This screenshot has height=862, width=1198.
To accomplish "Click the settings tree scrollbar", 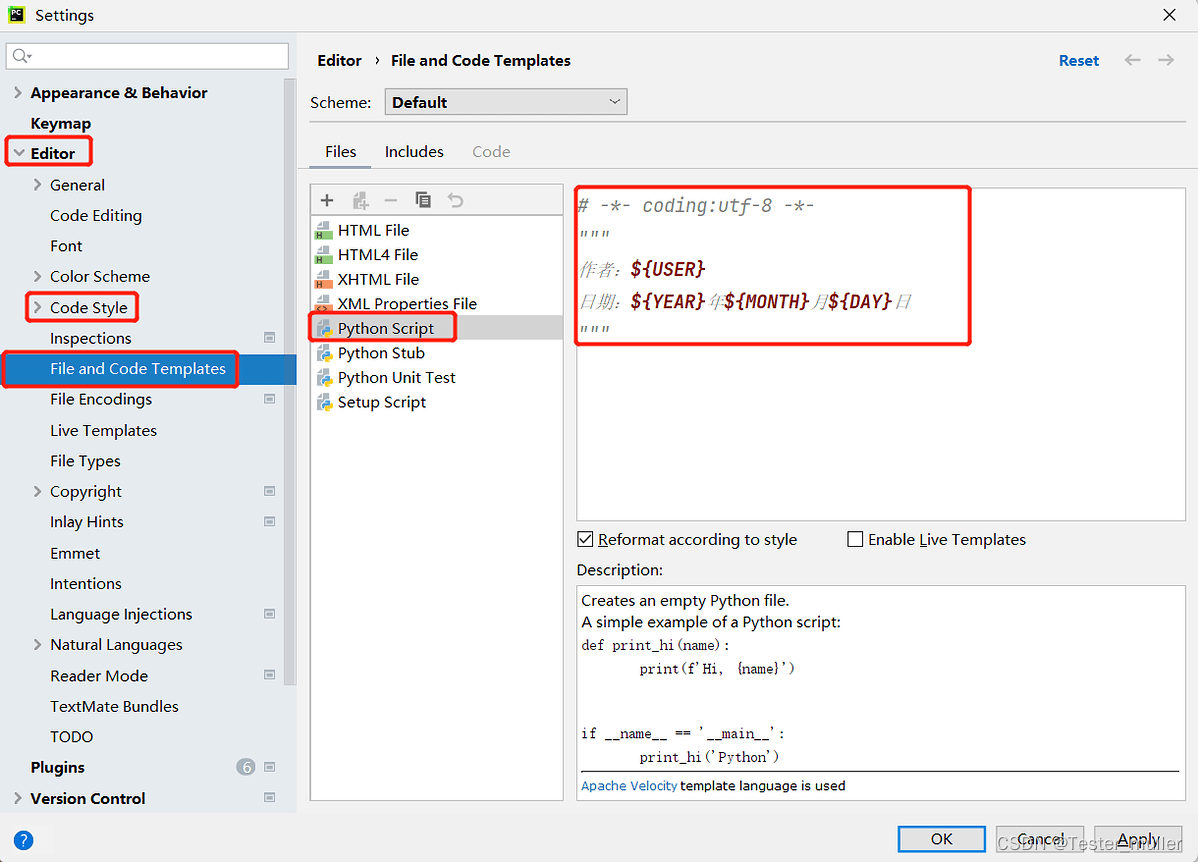I will (x=290, y=382).
